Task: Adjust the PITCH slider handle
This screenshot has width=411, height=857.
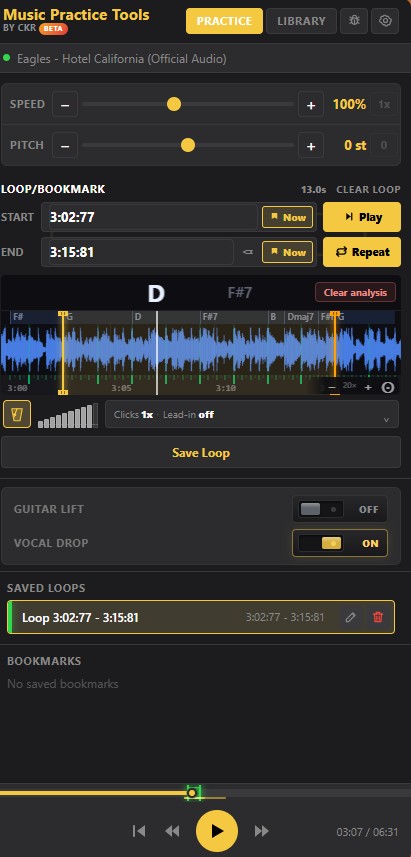Action: (x=188, y=145)
